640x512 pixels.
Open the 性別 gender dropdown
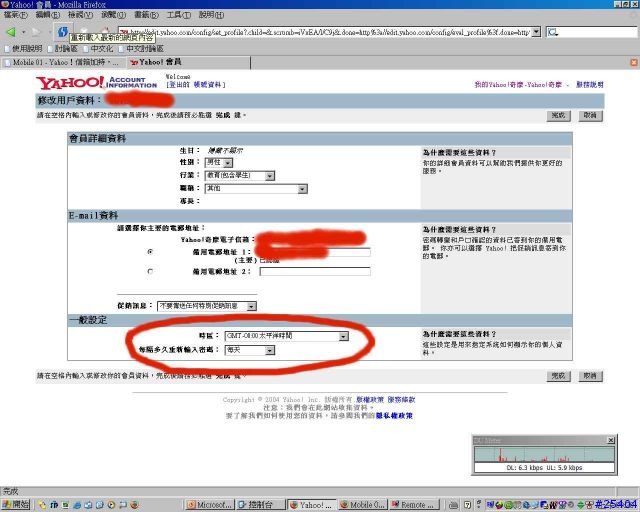tap(219, 163)
